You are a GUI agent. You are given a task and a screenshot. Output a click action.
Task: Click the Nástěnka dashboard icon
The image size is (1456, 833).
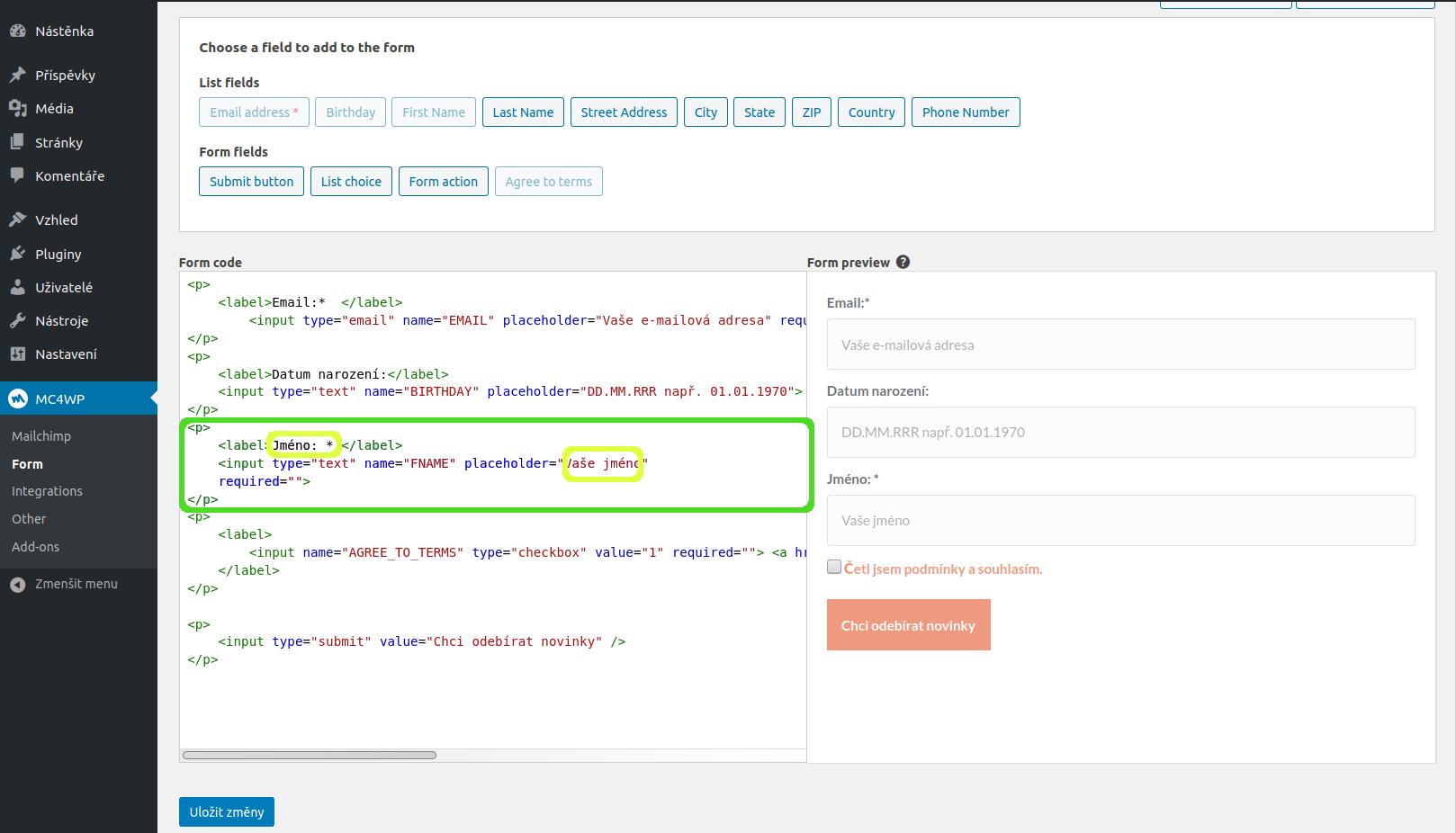[18, 31]
